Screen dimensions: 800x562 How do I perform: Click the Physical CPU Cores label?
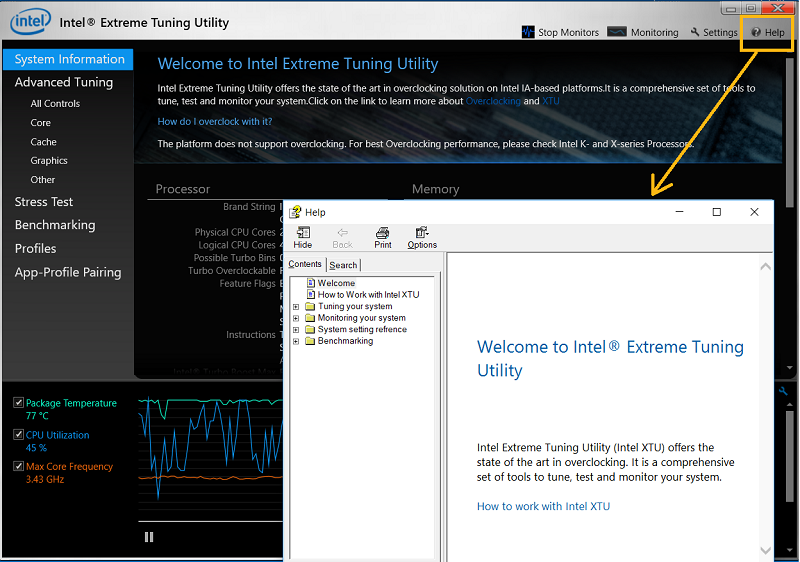(x=235, y=232)
